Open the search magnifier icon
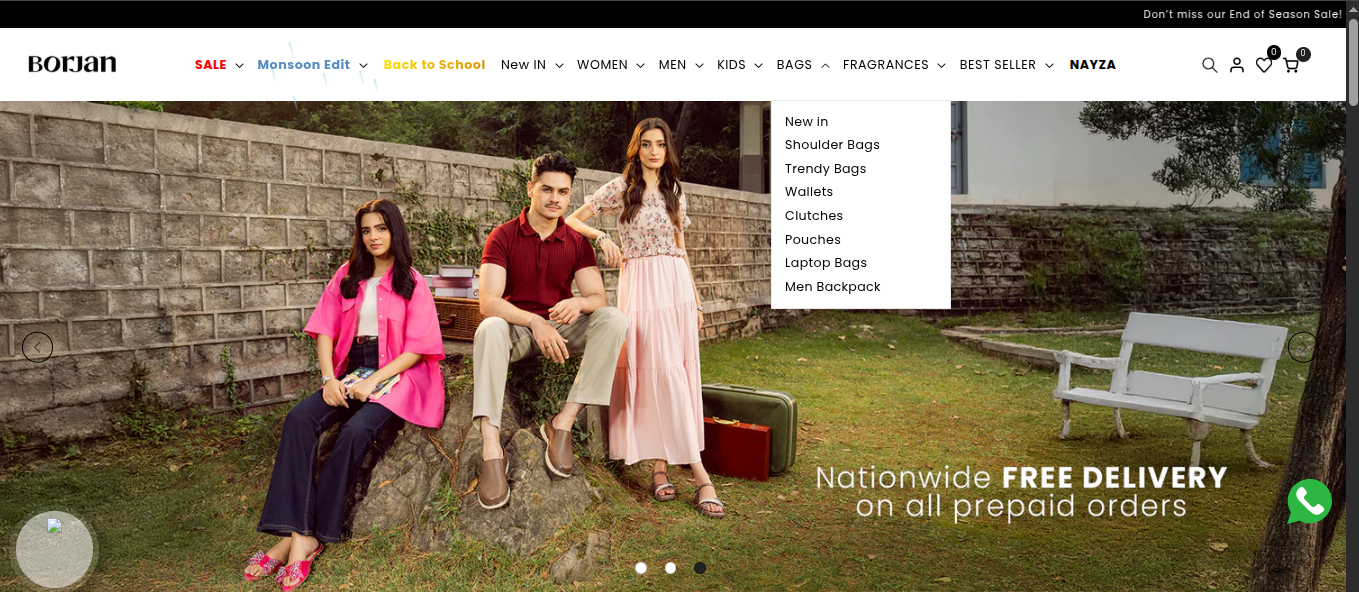This screenshot has width=1359, height=592. point(1209,65)
